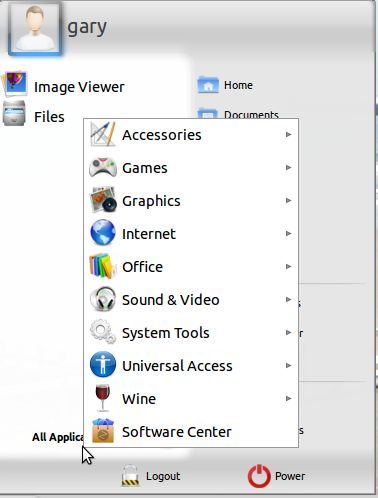Click the Universal Access person icon

click(x=103, y=365)
